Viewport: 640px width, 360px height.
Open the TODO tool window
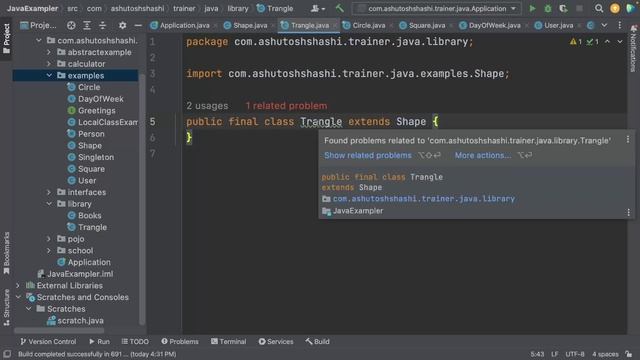[x=135, y=341]
